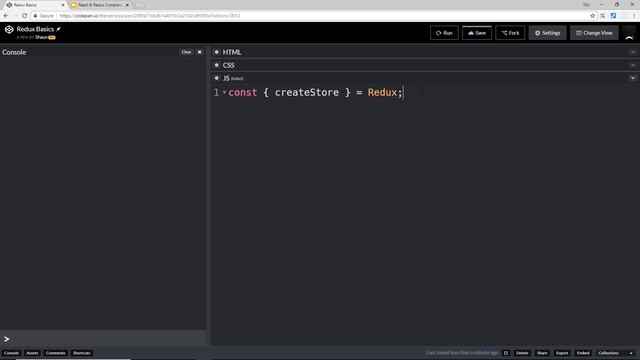Click the Secure lock icon
Screen dimensions: 640x360
click(x=36, y=16)
